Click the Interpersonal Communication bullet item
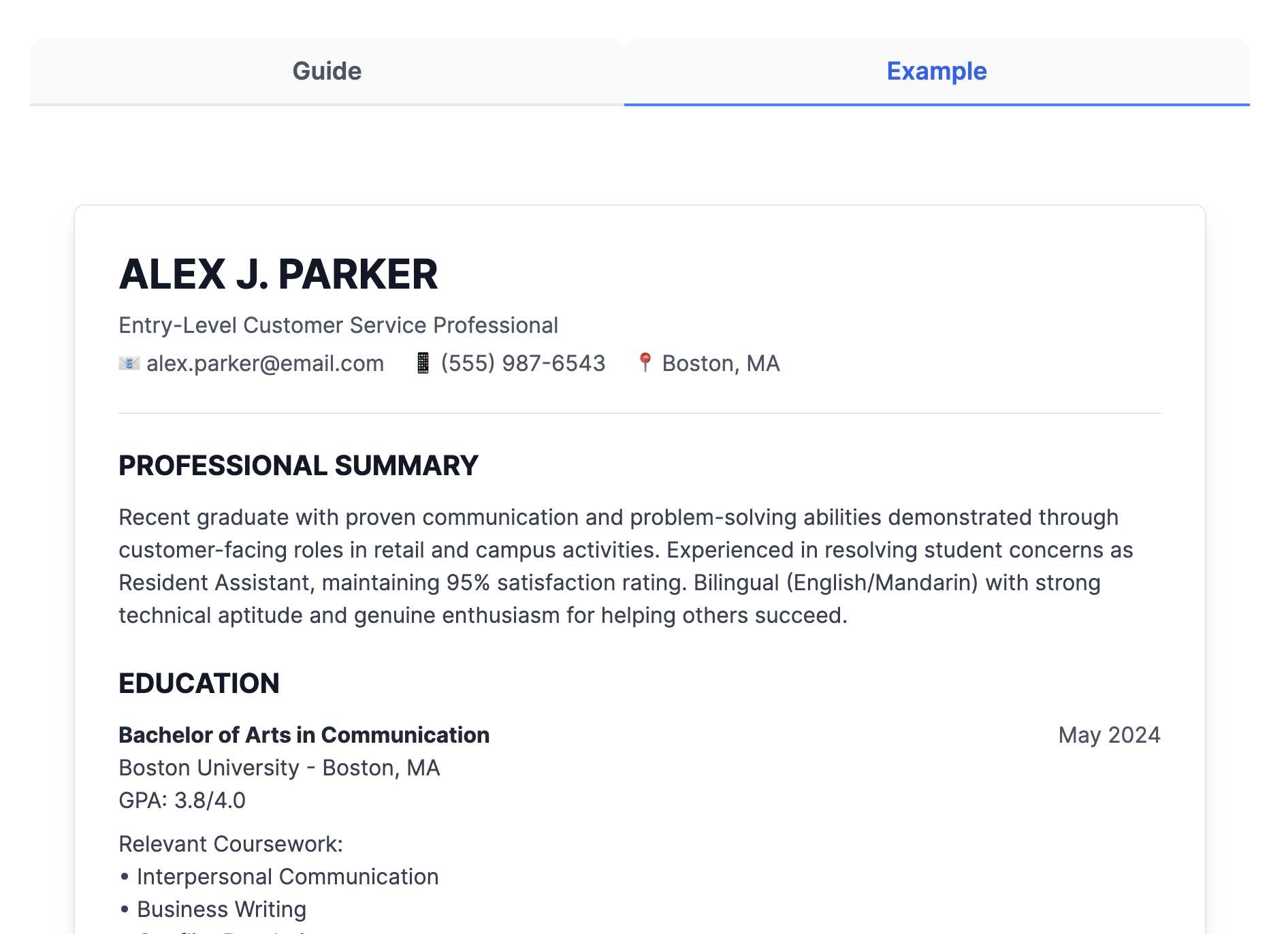Viewport: 1288px width, 934px height. 287,877
